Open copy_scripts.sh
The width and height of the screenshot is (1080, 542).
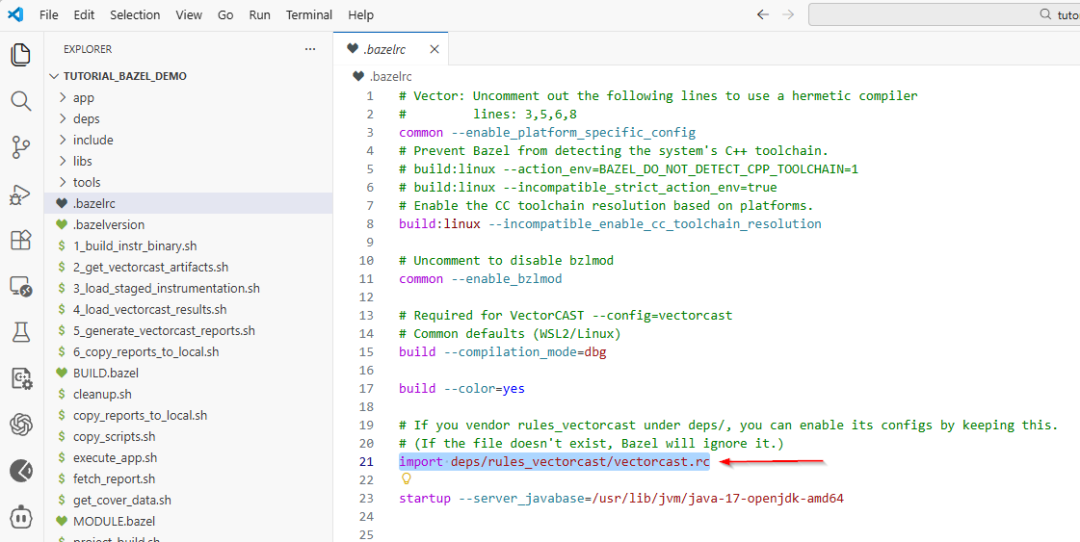pos(188,437)
